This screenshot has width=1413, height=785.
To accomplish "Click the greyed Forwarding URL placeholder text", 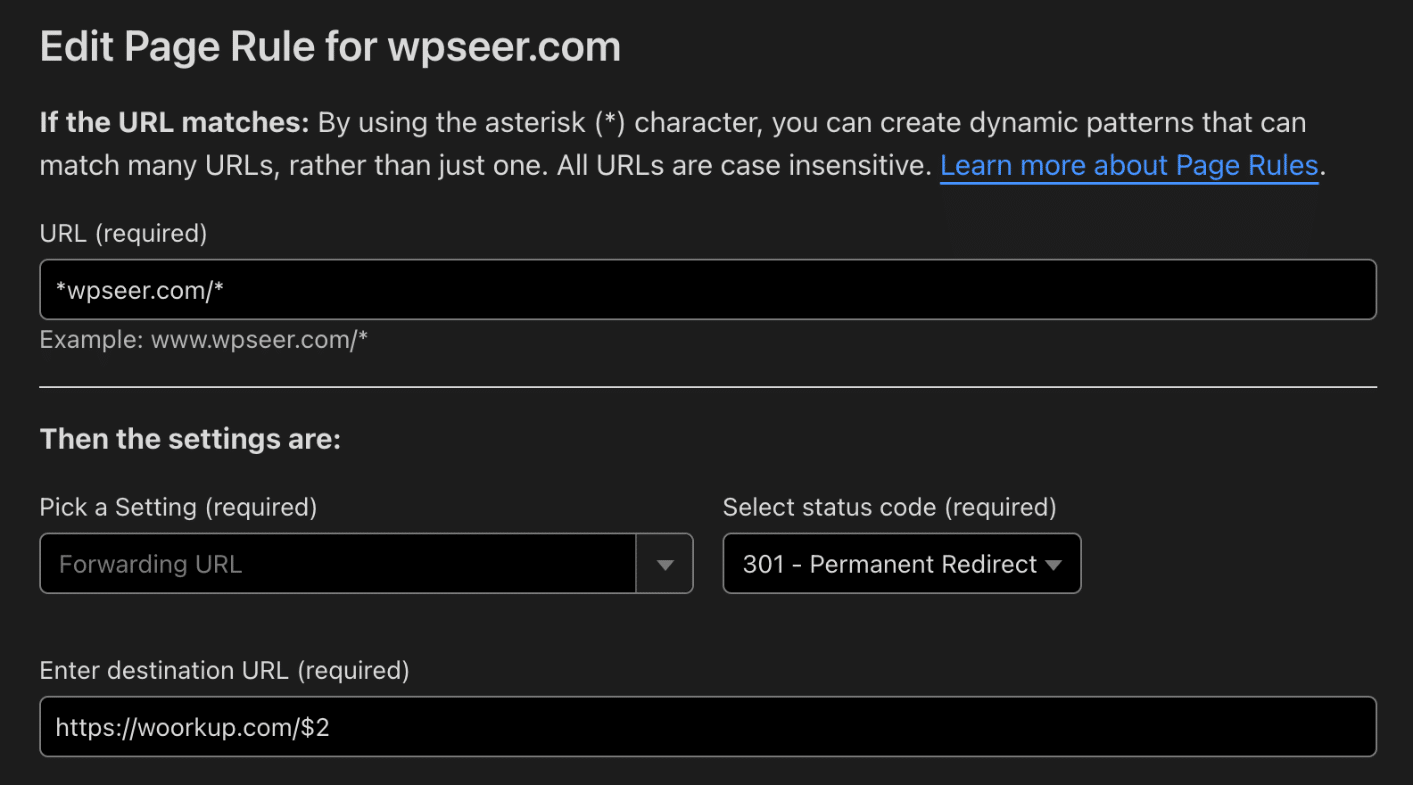I will (150, 564).
